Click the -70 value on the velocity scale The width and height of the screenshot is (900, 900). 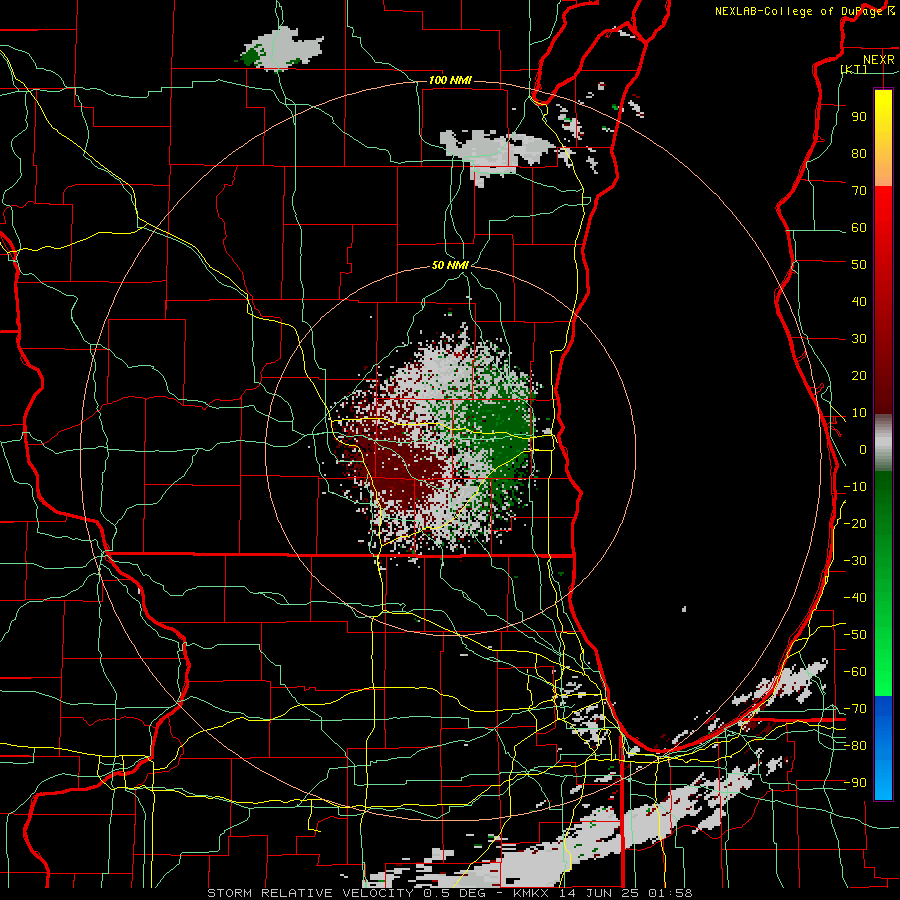pos(855,709)
